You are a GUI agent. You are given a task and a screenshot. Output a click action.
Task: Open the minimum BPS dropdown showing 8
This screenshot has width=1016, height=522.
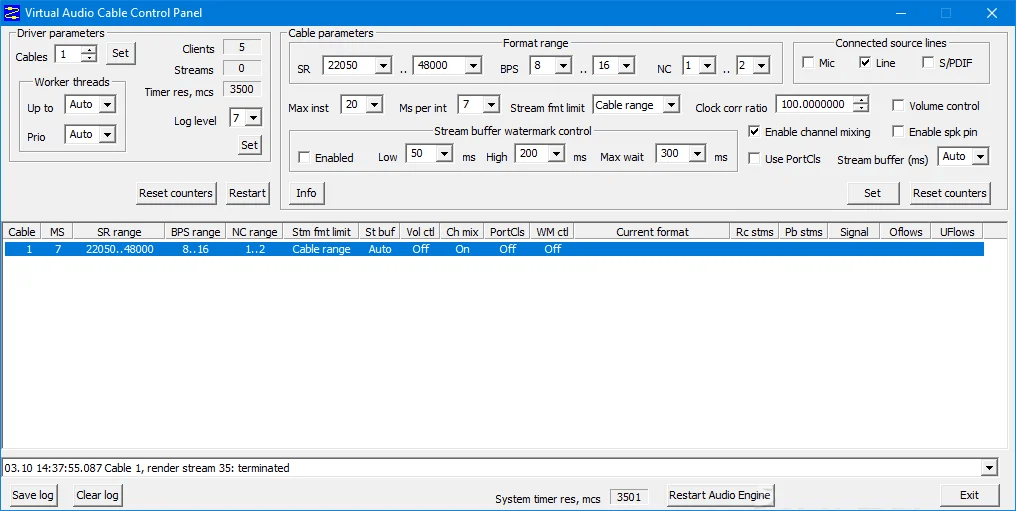pyautogui.click(x=563, y=65)
